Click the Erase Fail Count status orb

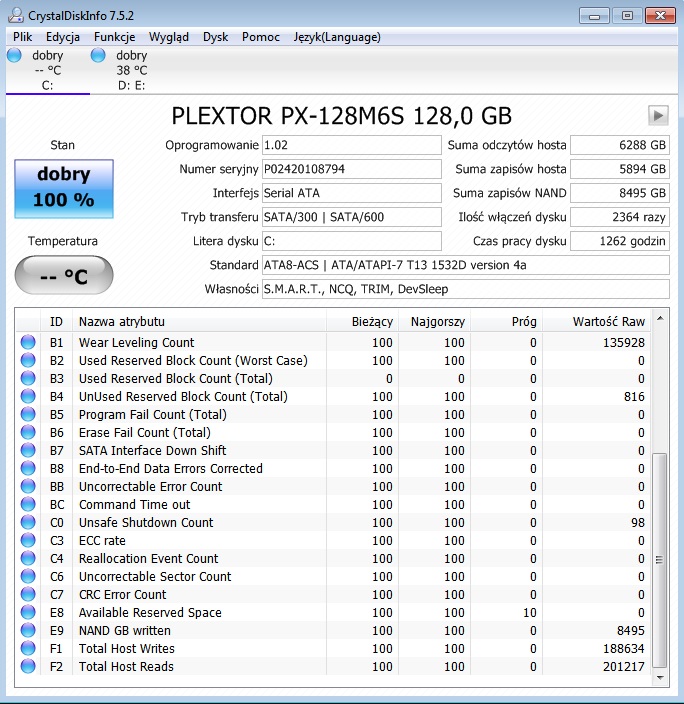coord(28,432)
